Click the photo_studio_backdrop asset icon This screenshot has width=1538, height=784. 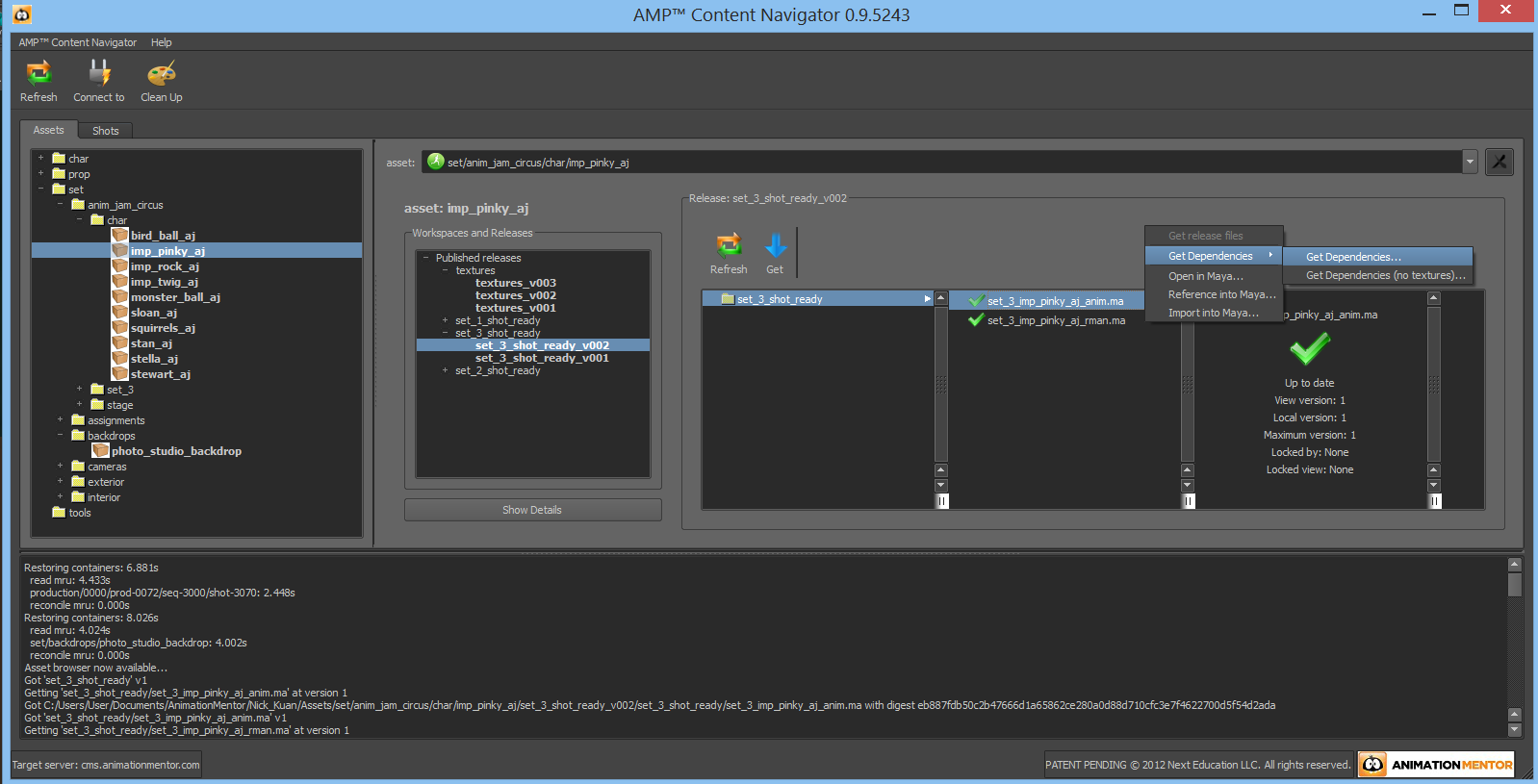100,450
